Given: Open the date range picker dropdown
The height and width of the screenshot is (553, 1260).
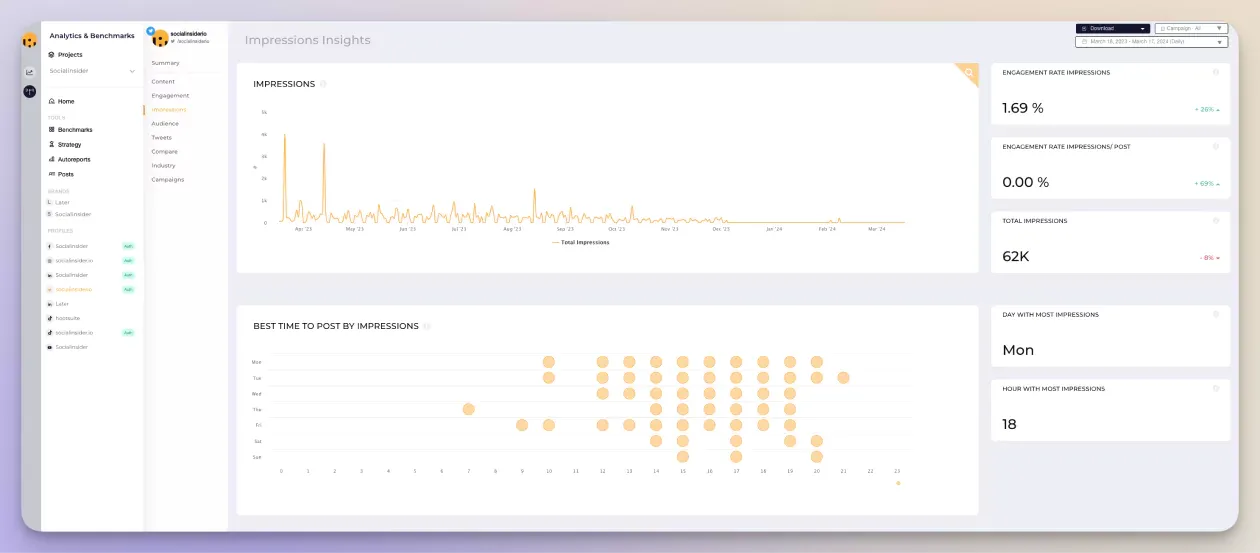Looking at the screenshot, I should point(1152,42).
